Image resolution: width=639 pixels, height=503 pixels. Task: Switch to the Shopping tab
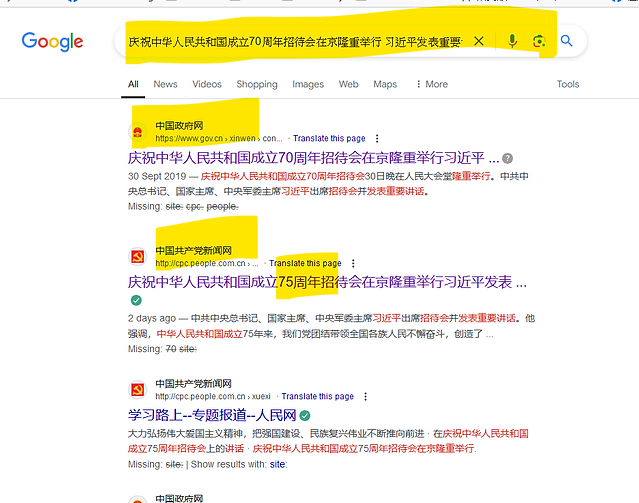click(257, 84)
